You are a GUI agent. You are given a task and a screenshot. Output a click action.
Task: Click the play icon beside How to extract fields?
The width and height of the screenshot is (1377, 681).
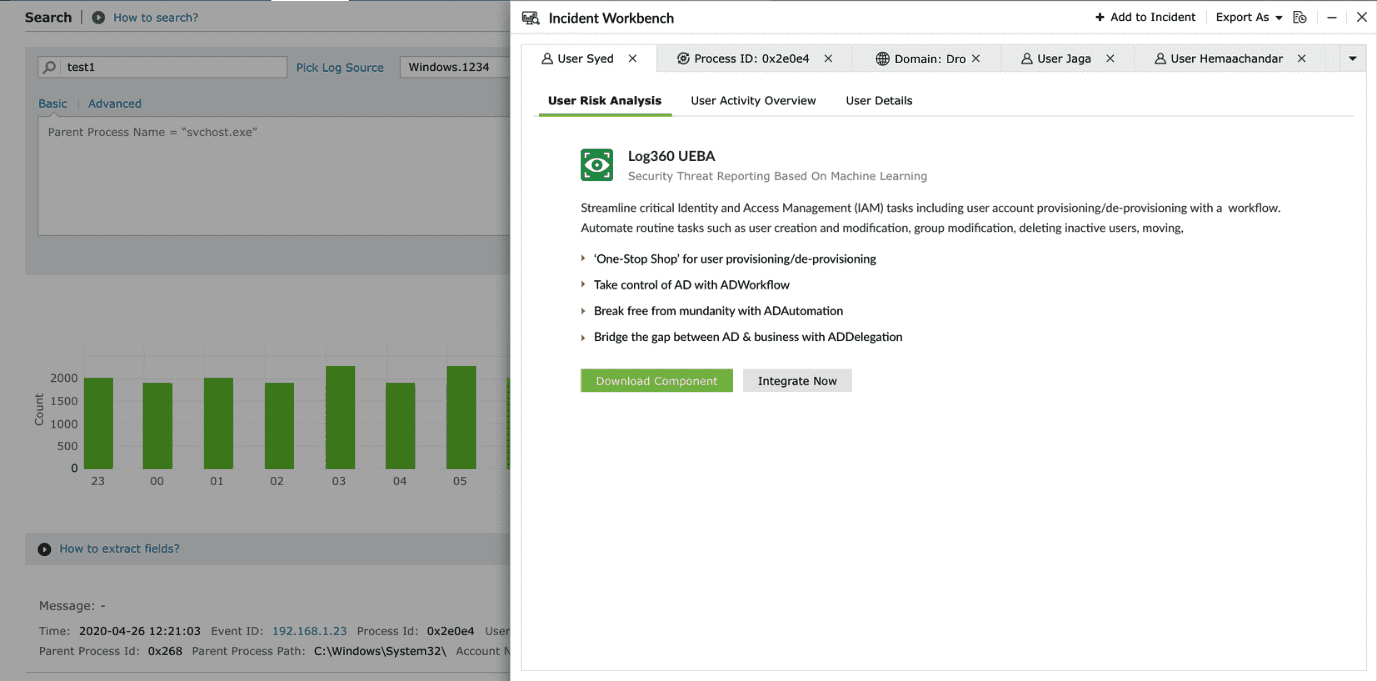coord(44,549)
